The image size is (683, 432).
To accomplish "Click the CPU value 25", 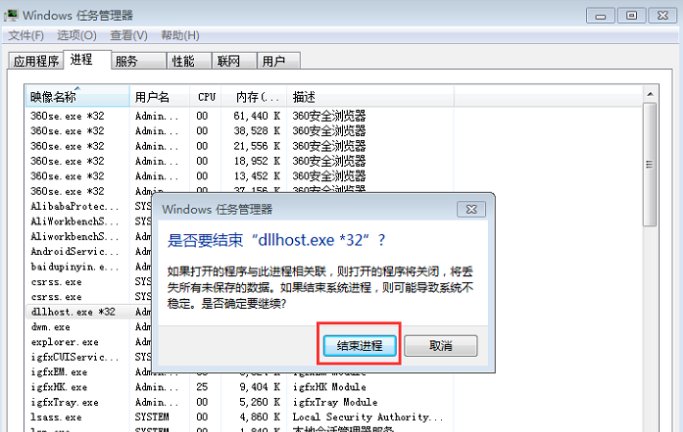I will pos(202,387).
